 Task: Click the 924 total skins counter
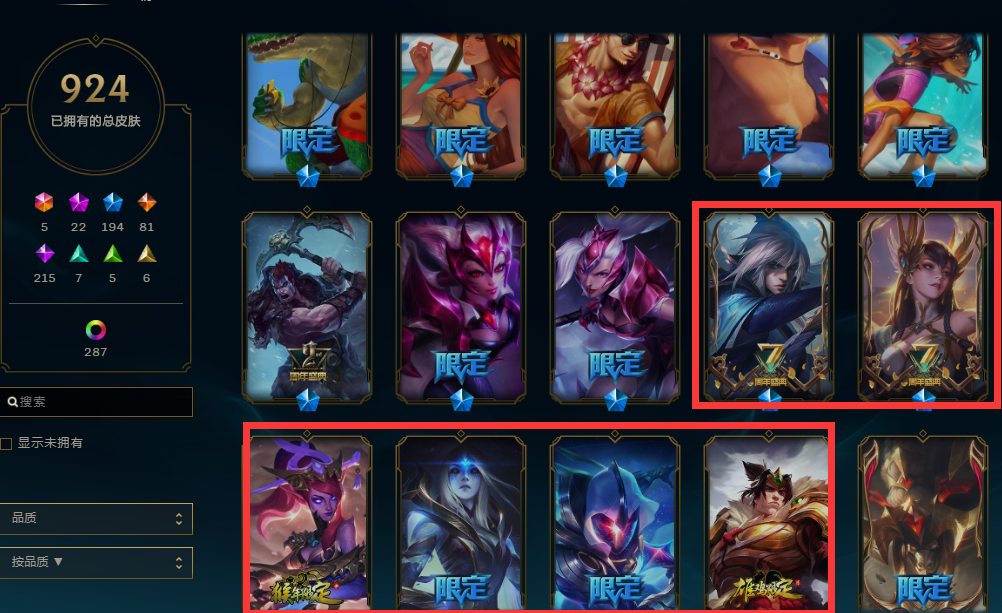(x=95, y=89)
